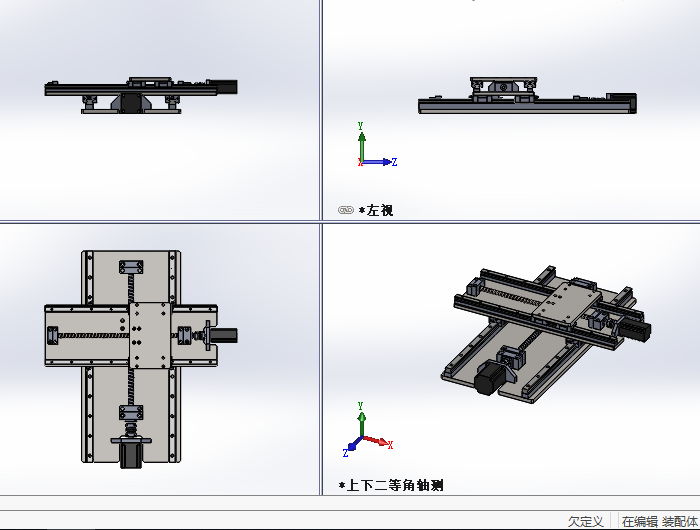The width and height of the screenshot is (700, 530).
Task: Click the green Y axis of the left-view triad
Action: click(x=362, y=145)
